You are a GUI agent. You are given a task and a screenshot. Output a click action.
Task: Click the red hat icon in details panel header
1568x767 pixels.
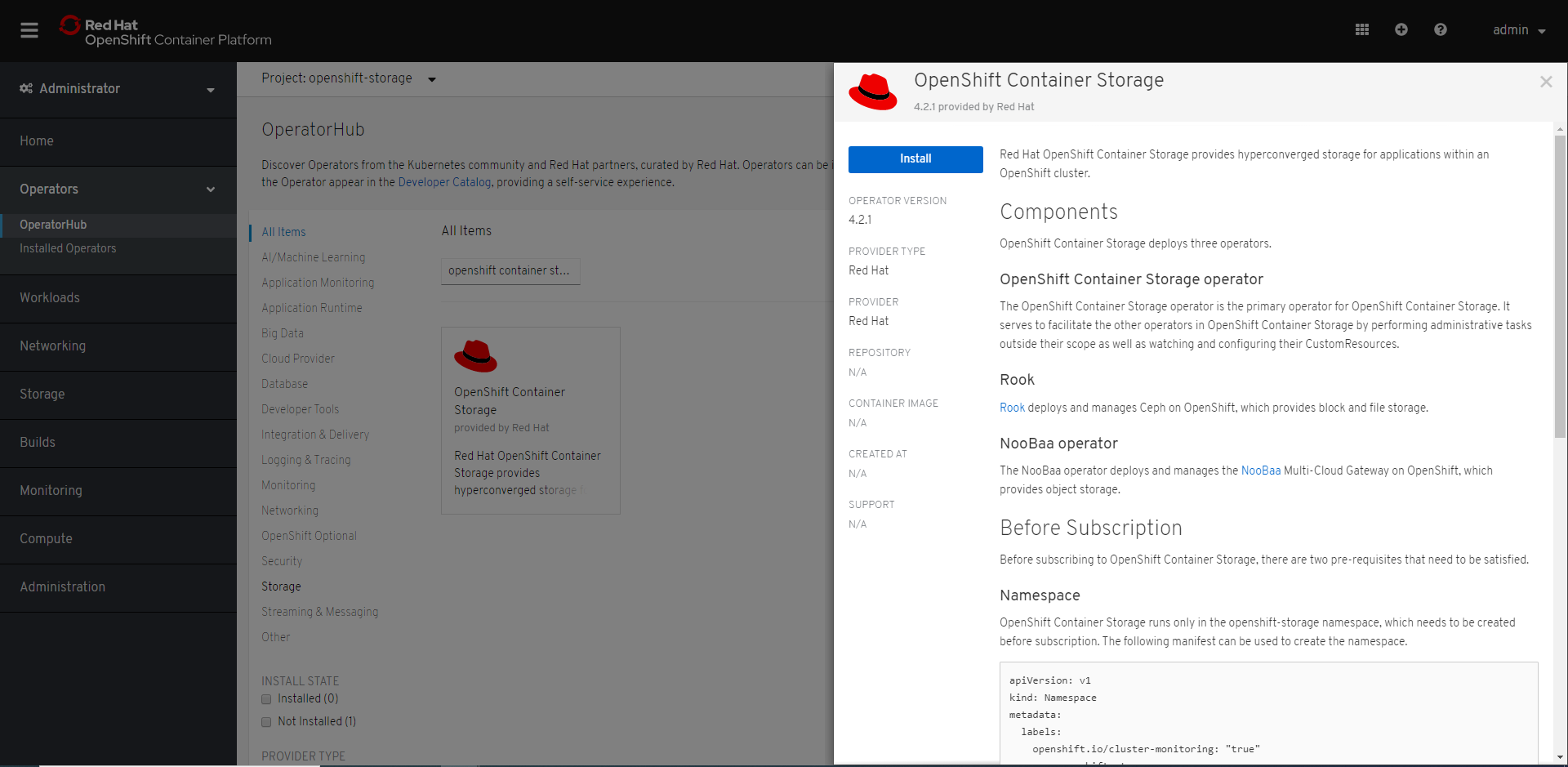872,91
